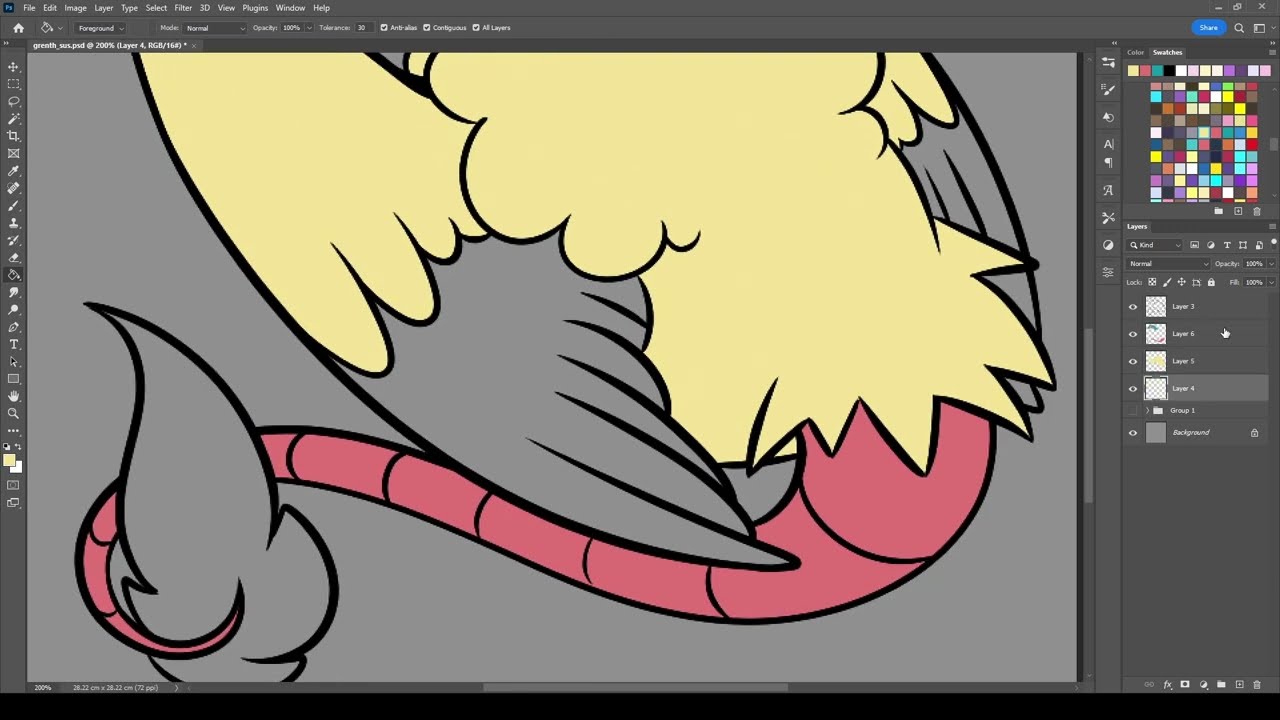The height and width of the screenshot is (720, 1280).
Task: Open the Edit Toolbar ellipsis menu
Action: (14, 431)
